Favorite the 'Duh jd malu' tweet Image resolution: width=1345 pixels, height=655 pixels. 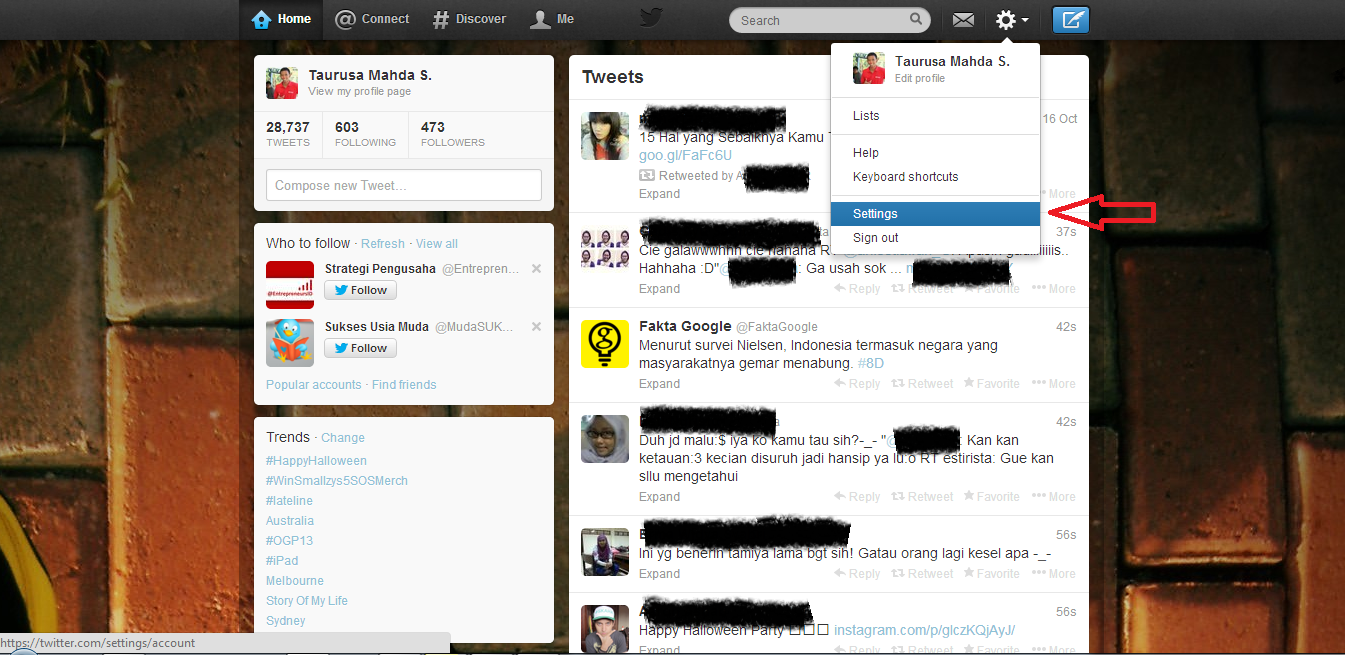(992, 497)
